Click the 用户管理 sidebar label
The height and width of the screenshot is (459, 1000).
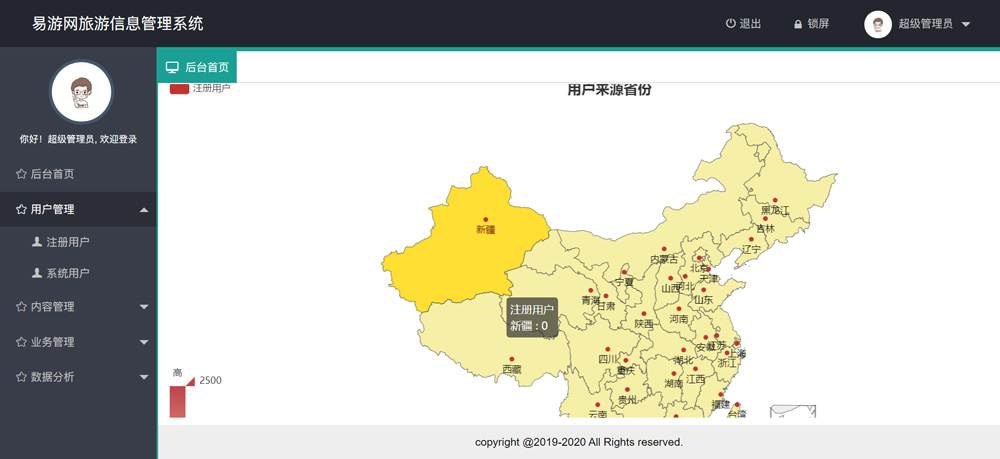52,209
